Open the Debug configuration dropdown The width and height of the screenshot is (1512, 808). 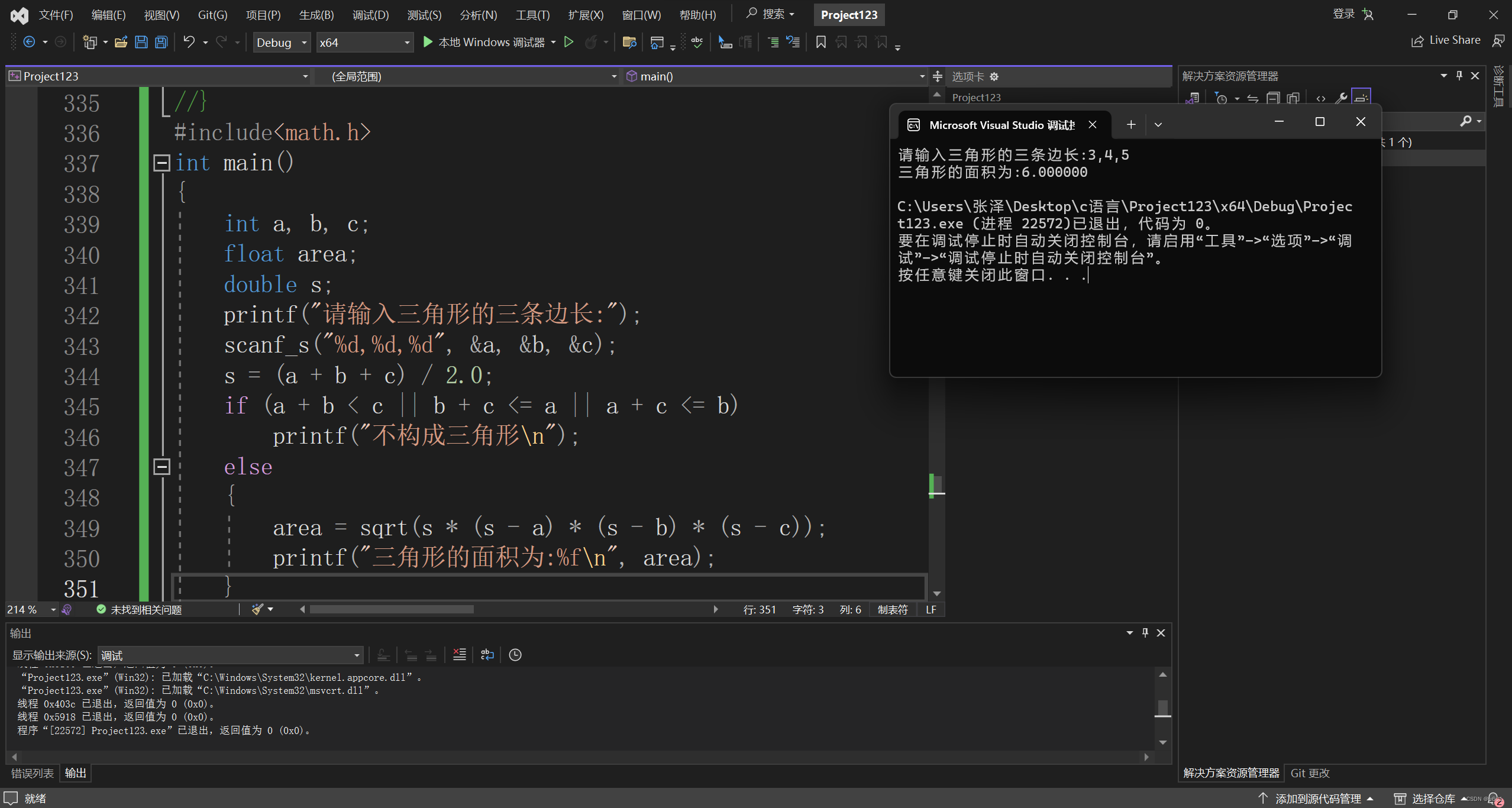point(282,43)
